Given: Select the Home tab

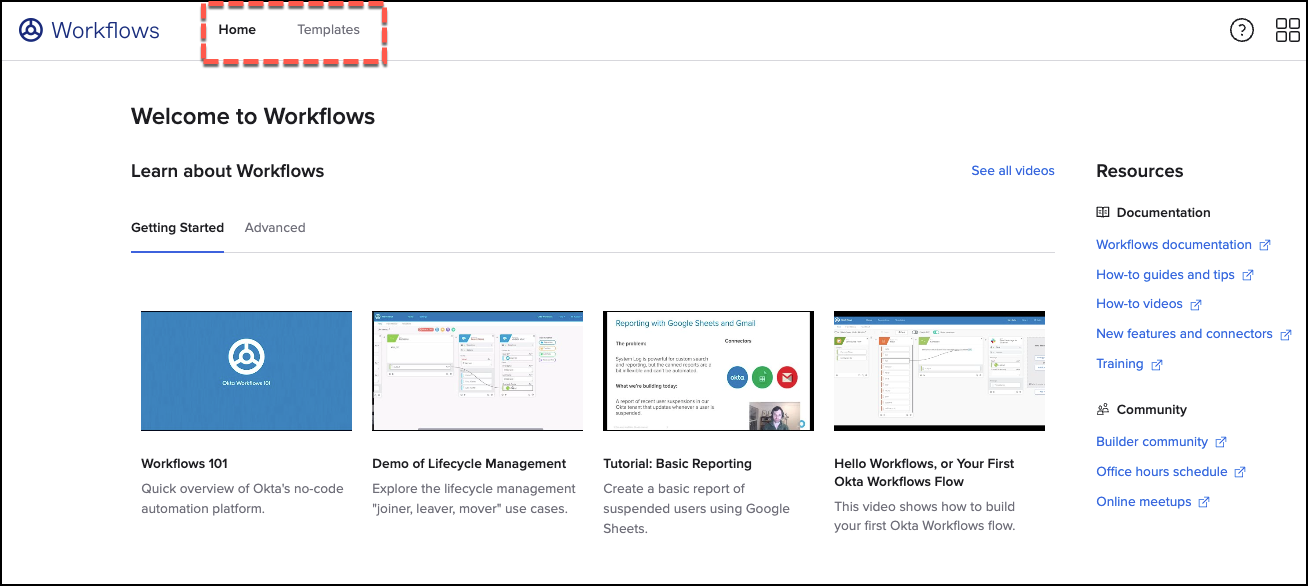Looking at the screenshot, I should (237, 29).
